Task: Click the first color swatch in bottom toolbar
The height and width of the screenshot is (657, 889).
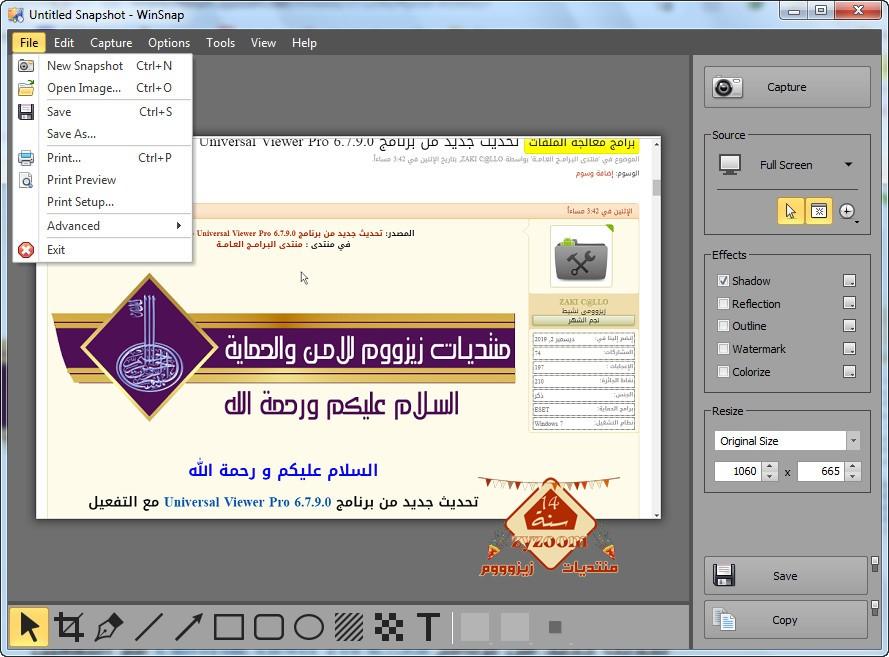Action: pyautogui.click(x=475, y=627)
